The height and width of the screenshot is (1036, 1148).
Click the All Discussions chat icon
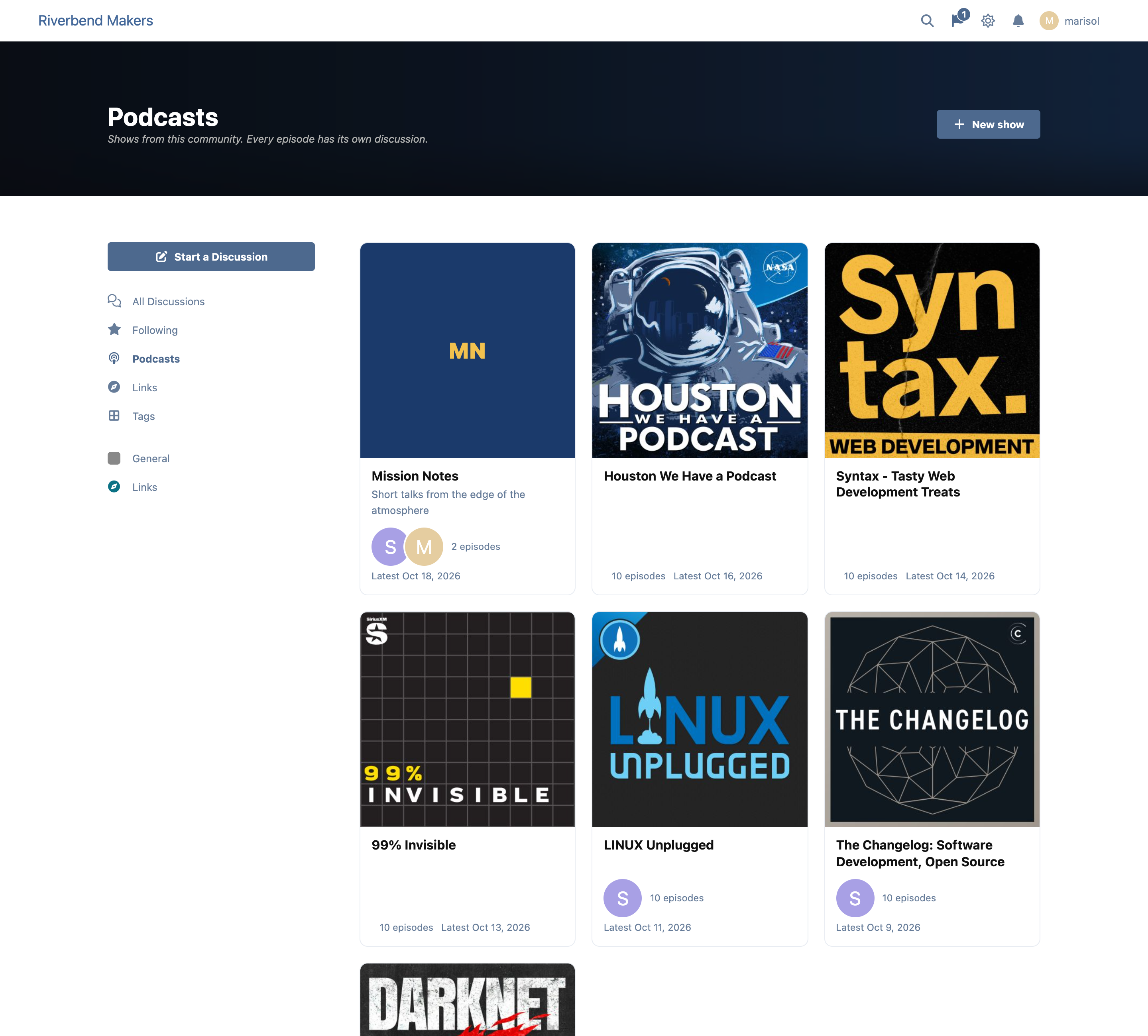[114, 301]
